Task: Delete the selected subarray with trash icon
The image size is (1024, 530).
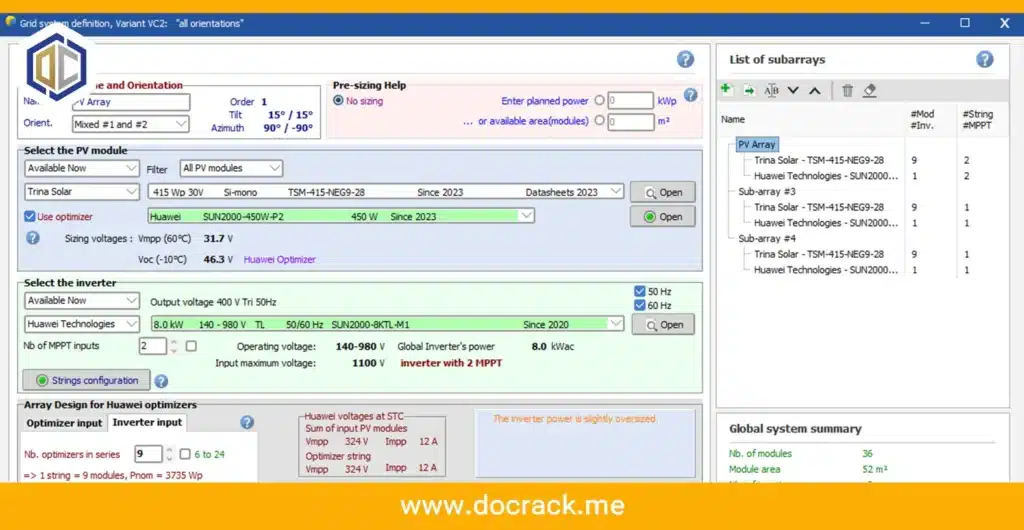Action: 847,91
